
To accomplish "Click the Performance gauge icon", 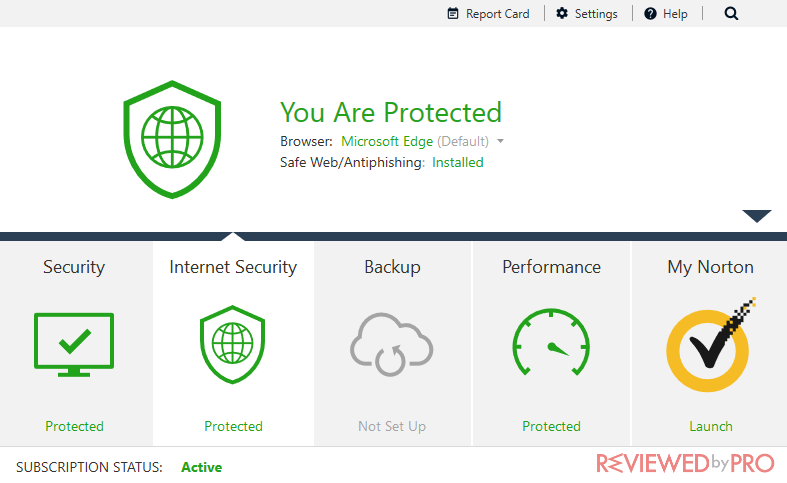I will pos(551,342).
